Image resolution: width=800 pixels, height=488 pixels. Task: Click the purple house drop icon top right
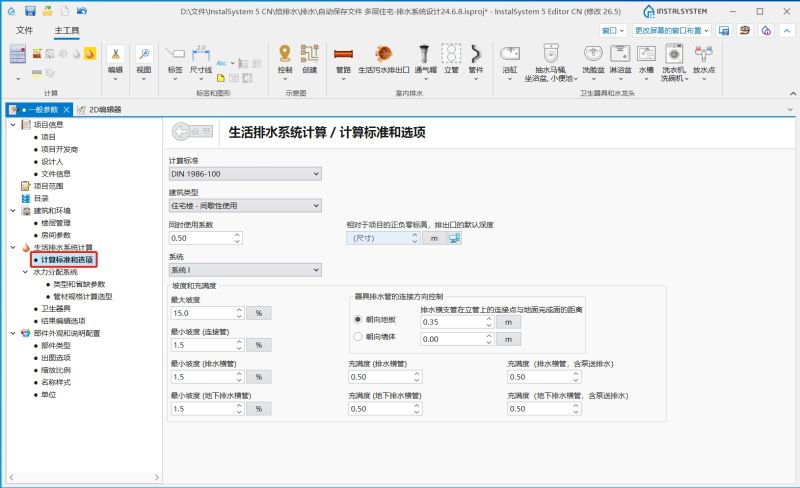coord(766,31)
